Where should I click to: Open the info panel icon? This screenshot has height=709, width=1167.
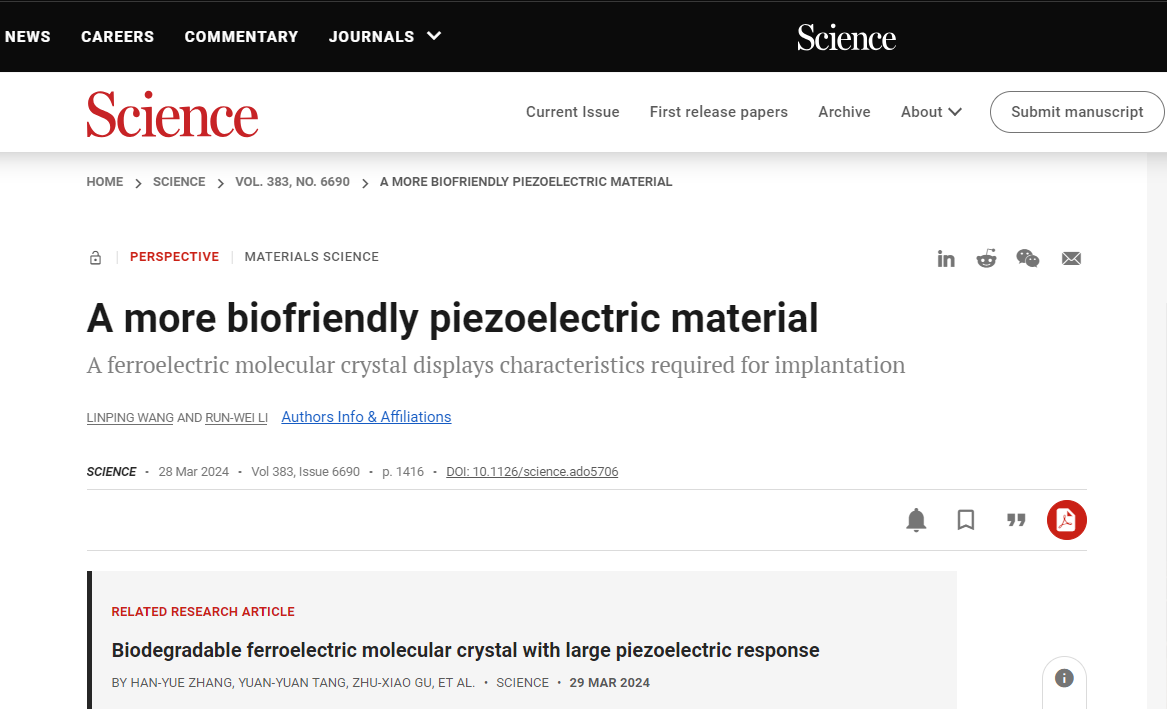(x=1064, y=678)
